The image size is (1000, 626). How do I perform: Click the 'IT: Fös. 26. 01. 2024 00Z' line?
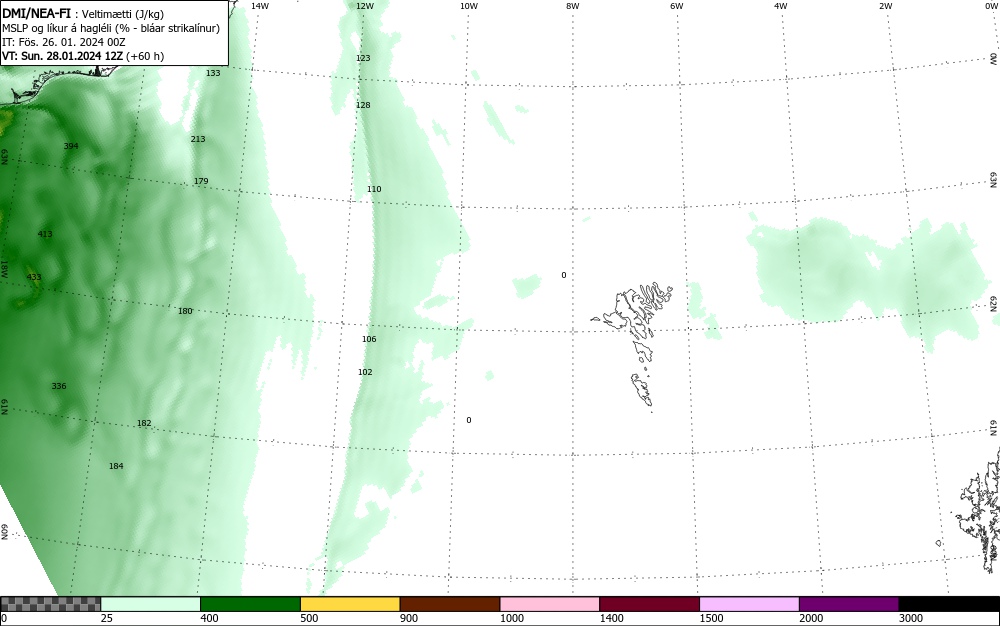(64, 42)
